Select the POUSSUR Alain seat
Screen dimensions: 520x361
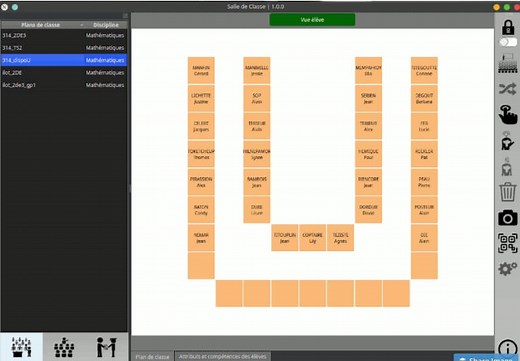tap(424, 210)
